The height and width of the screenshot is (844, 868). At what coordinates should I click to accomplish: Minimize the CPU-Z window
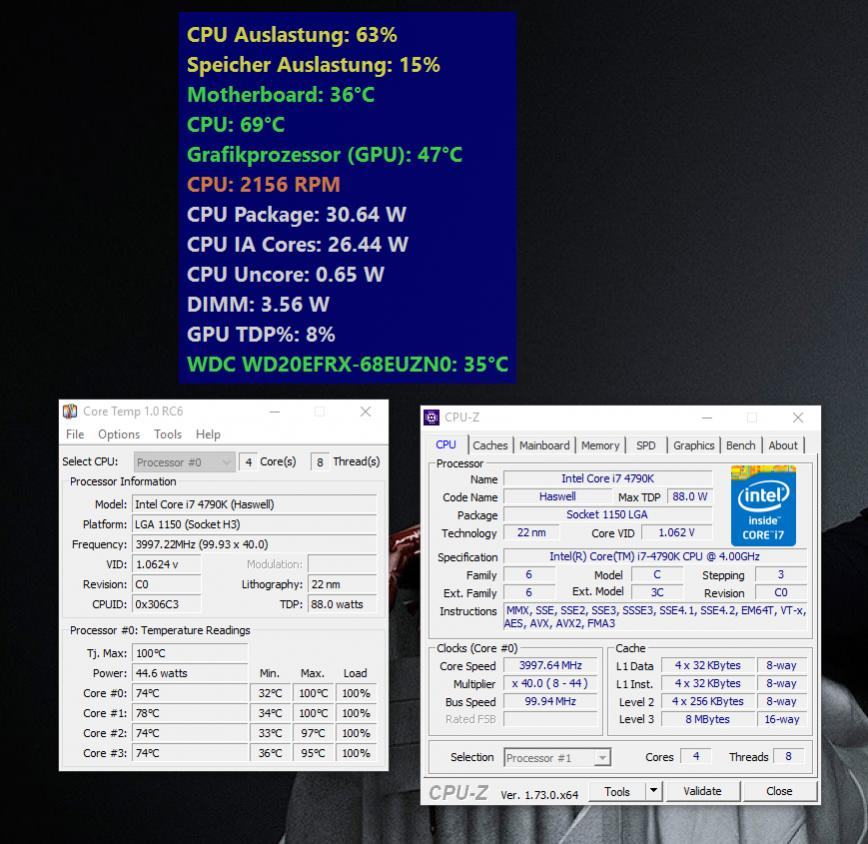click(707, 418)
